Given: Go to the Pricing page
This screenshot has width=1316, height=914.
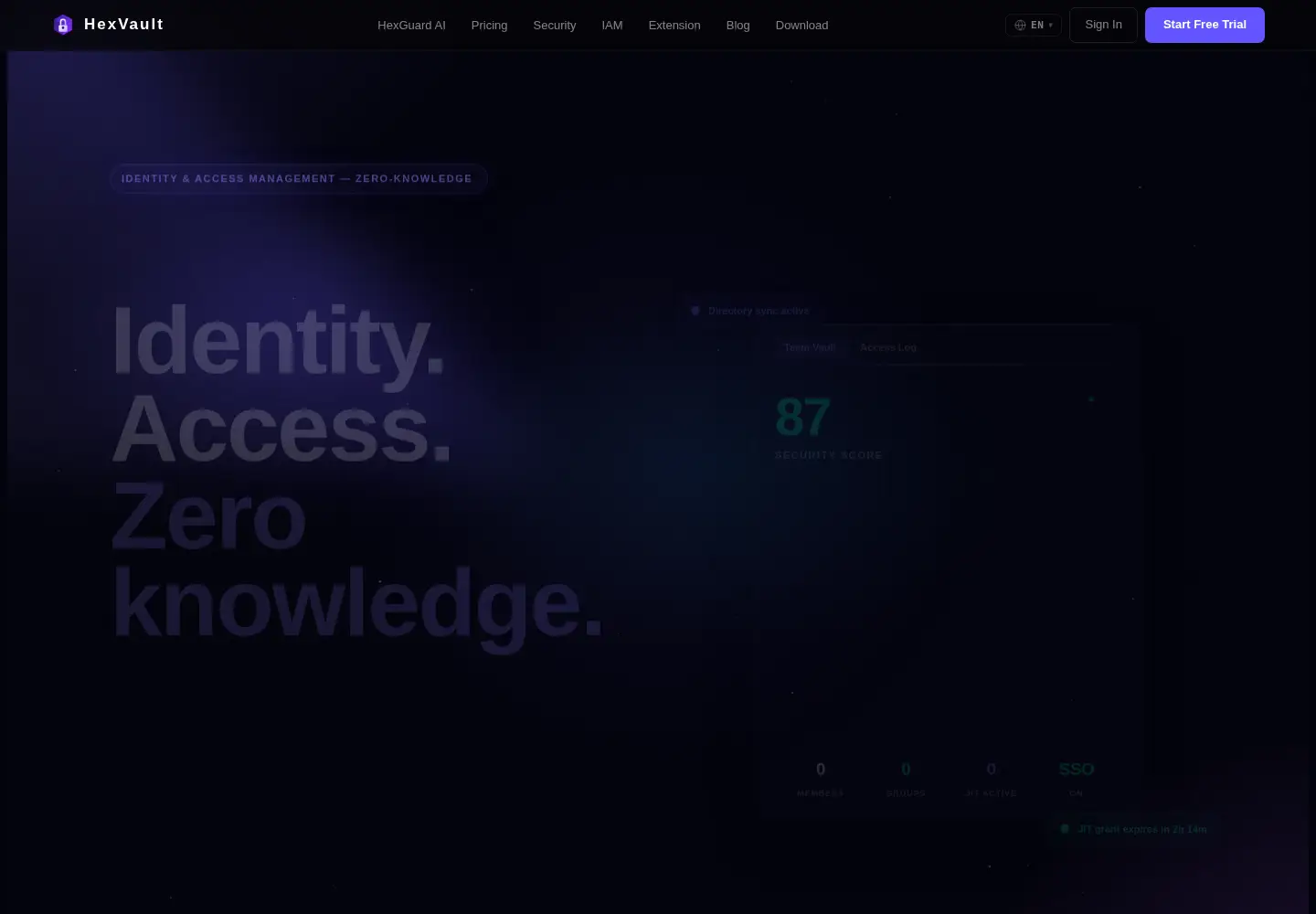Looking at the screenshot, I should coord(489,26).
